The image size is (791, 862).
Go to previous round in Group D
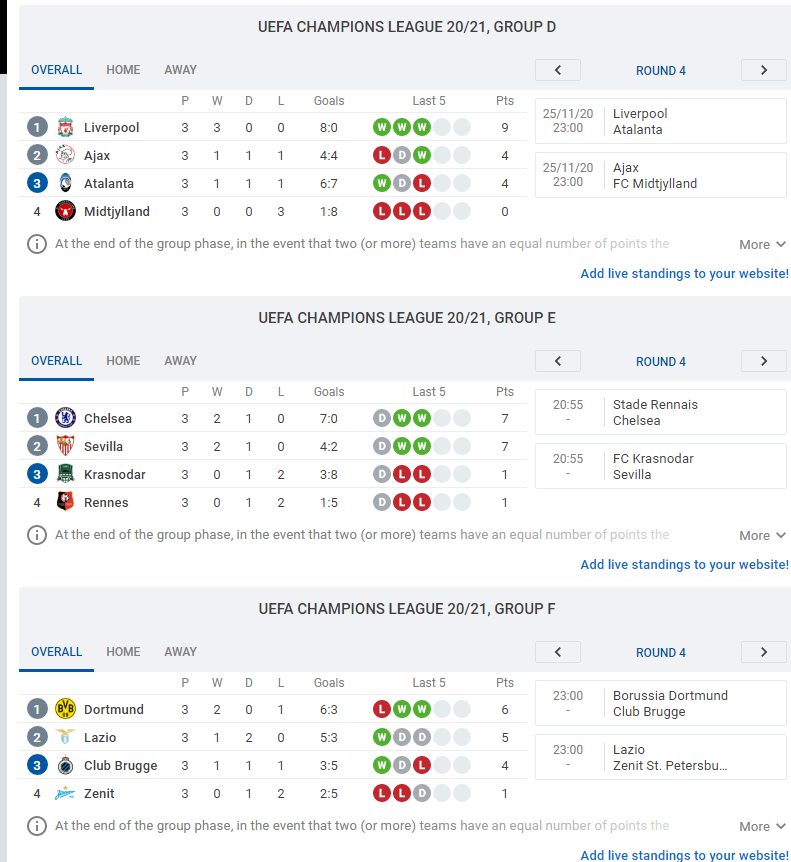point(558,70)
